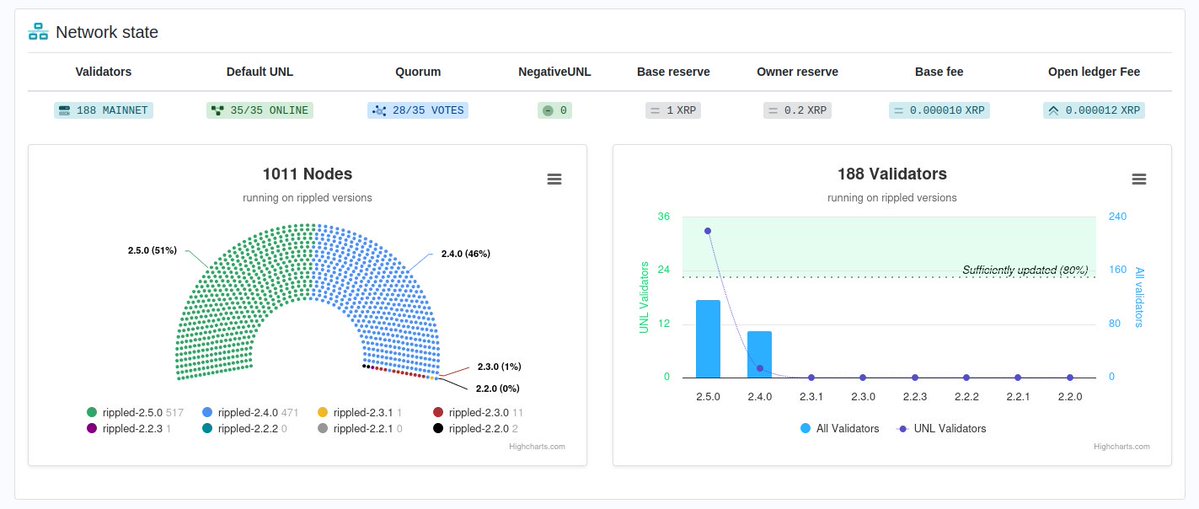Open Highcharts.com link under Validators chart
This screenshot has height=509, width=1199.
(1122, 446)
